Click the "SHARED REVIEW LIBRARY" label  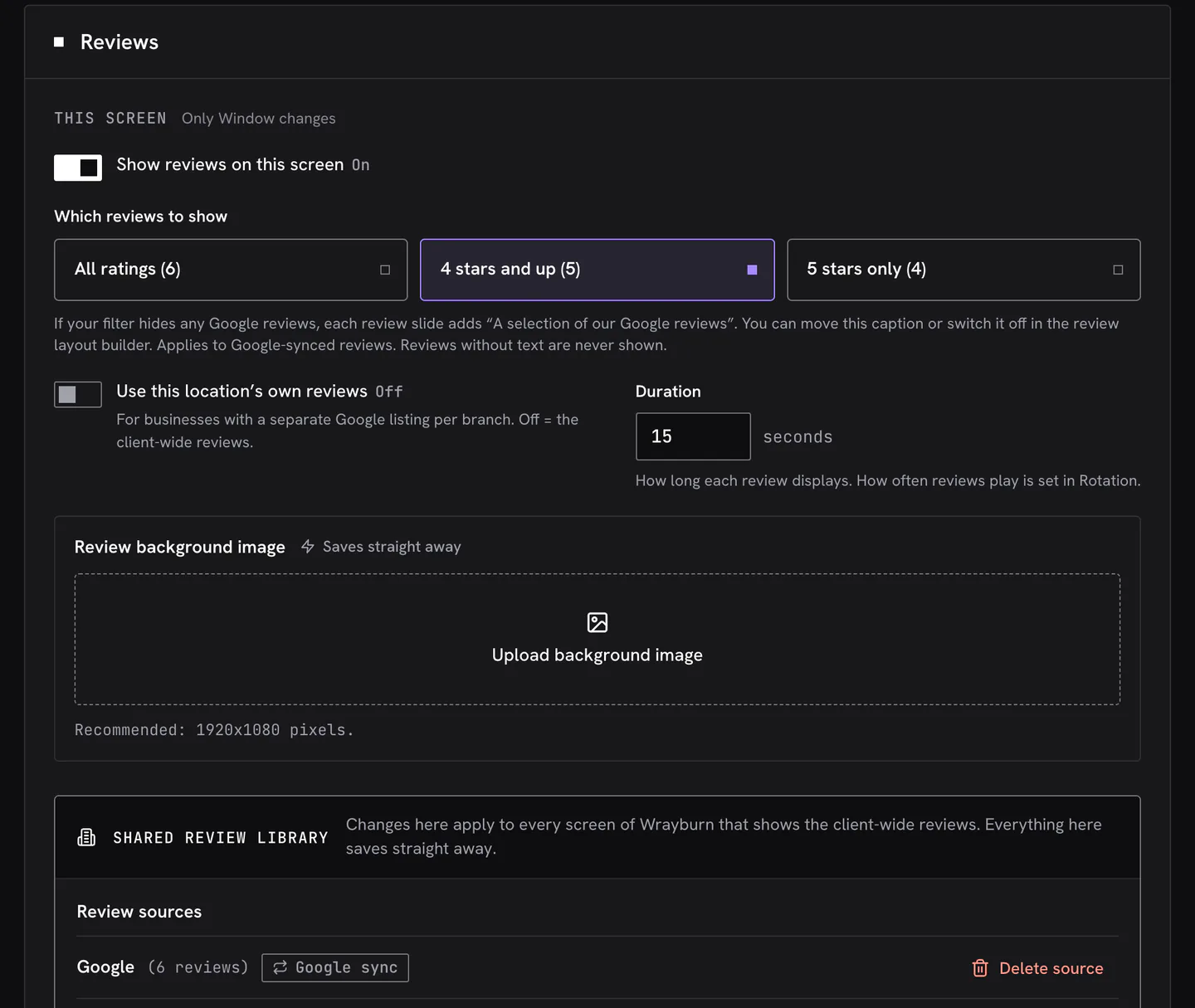click(221, 838)
